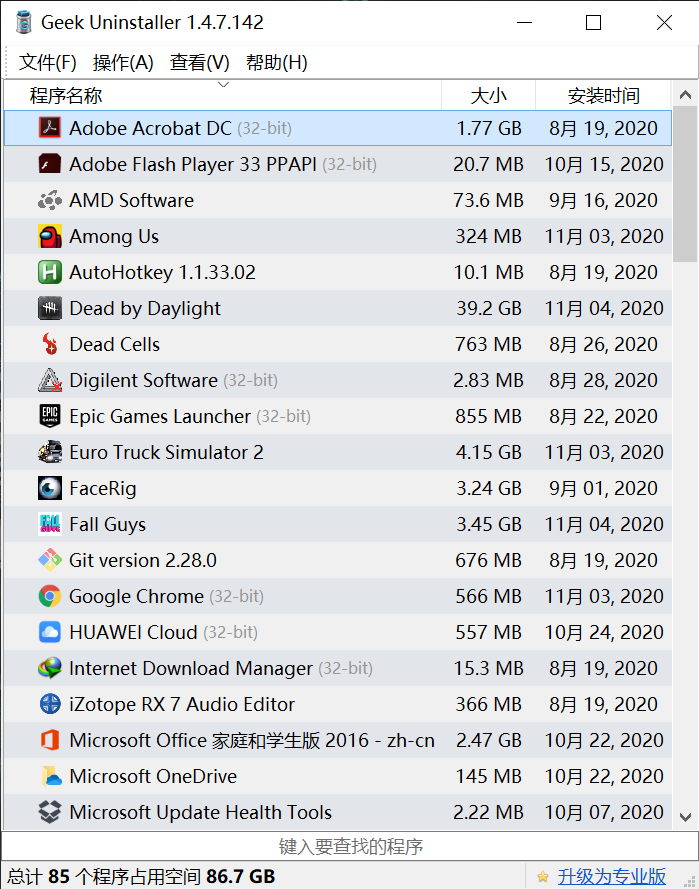Click the scrollbar up arrow

coord(685,95)
